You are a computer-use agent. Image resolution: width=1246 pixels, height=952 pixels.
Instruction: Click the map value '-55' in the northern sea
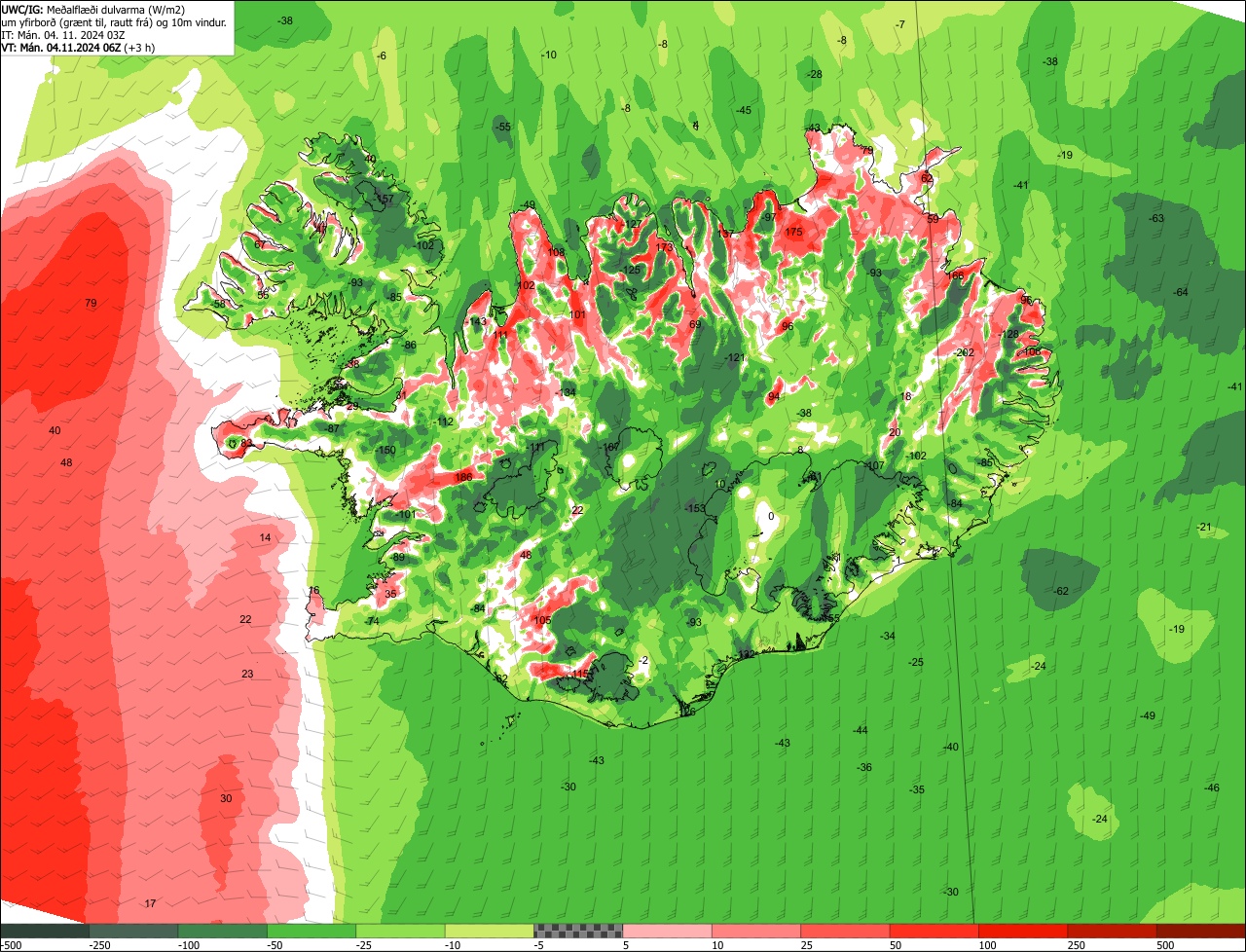(x=502, y=127)
